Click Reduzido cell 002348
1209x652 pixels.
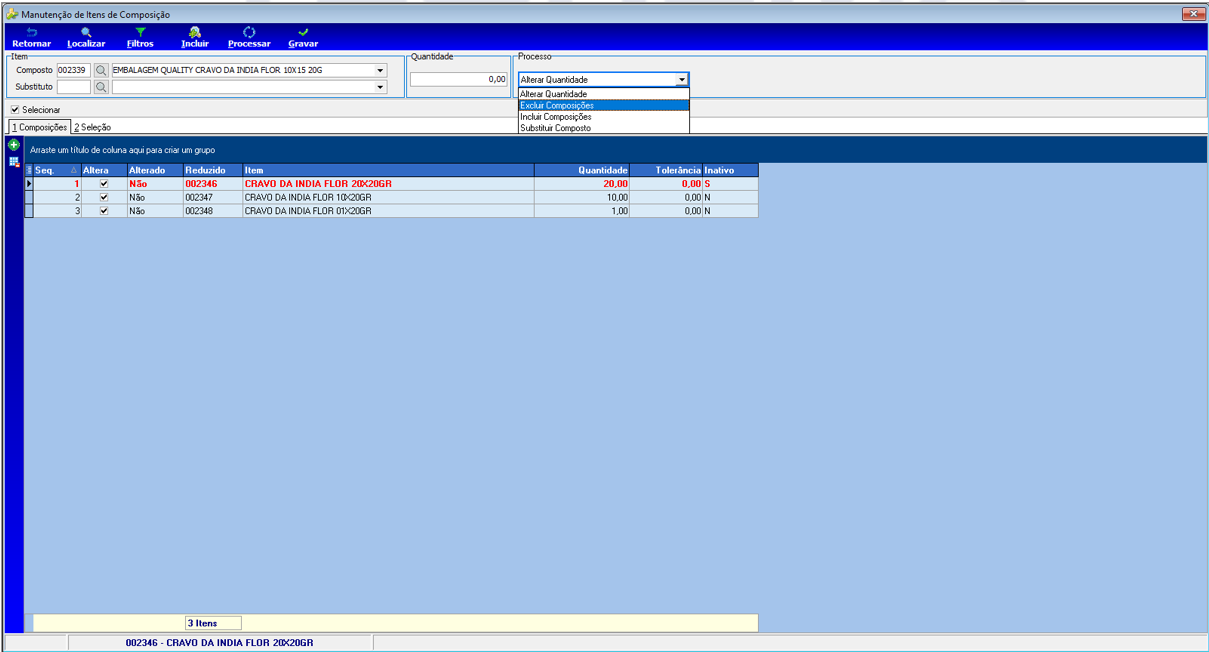point(212,211)
